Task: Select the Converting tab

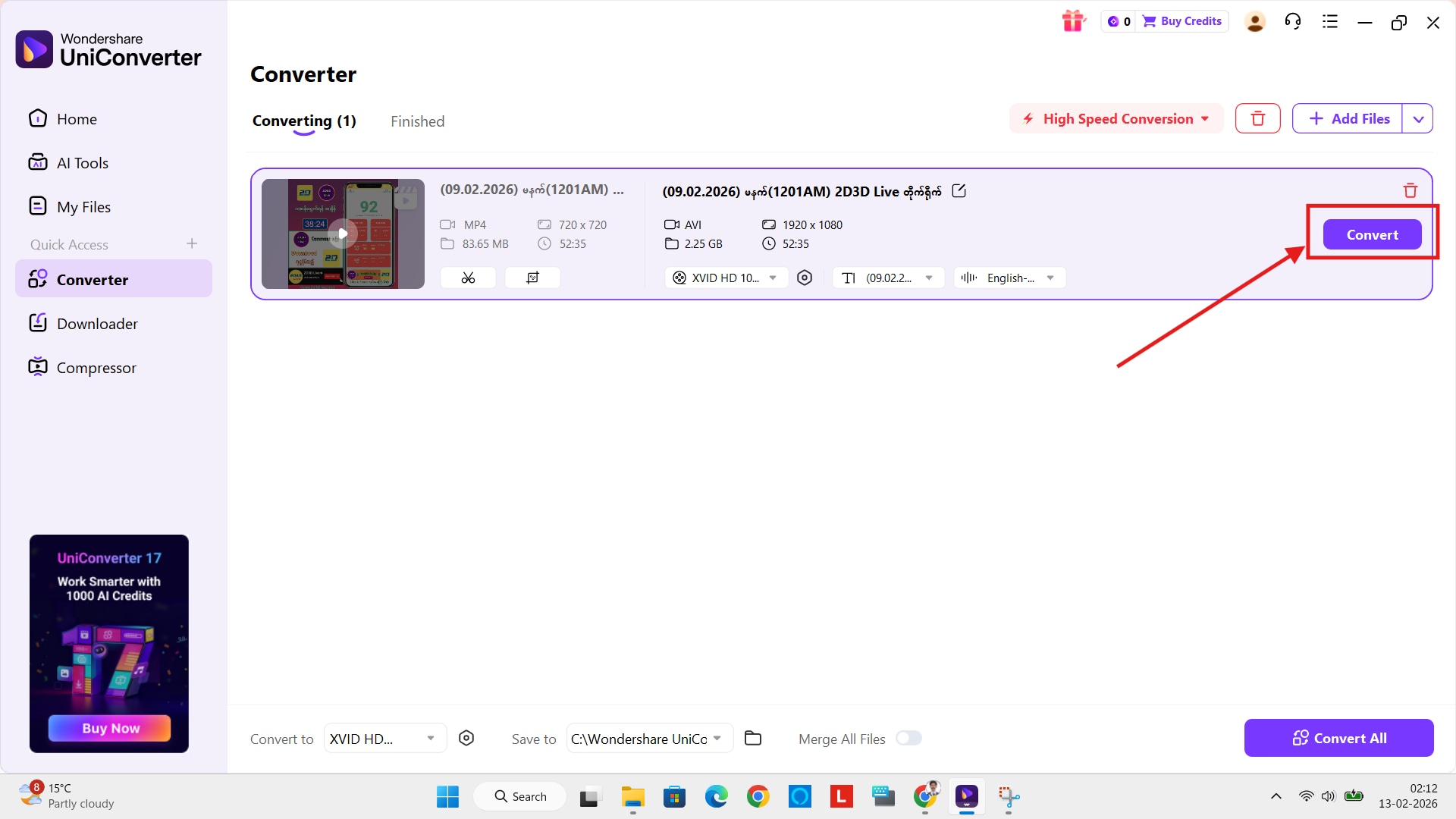Action: coord(303,120)
